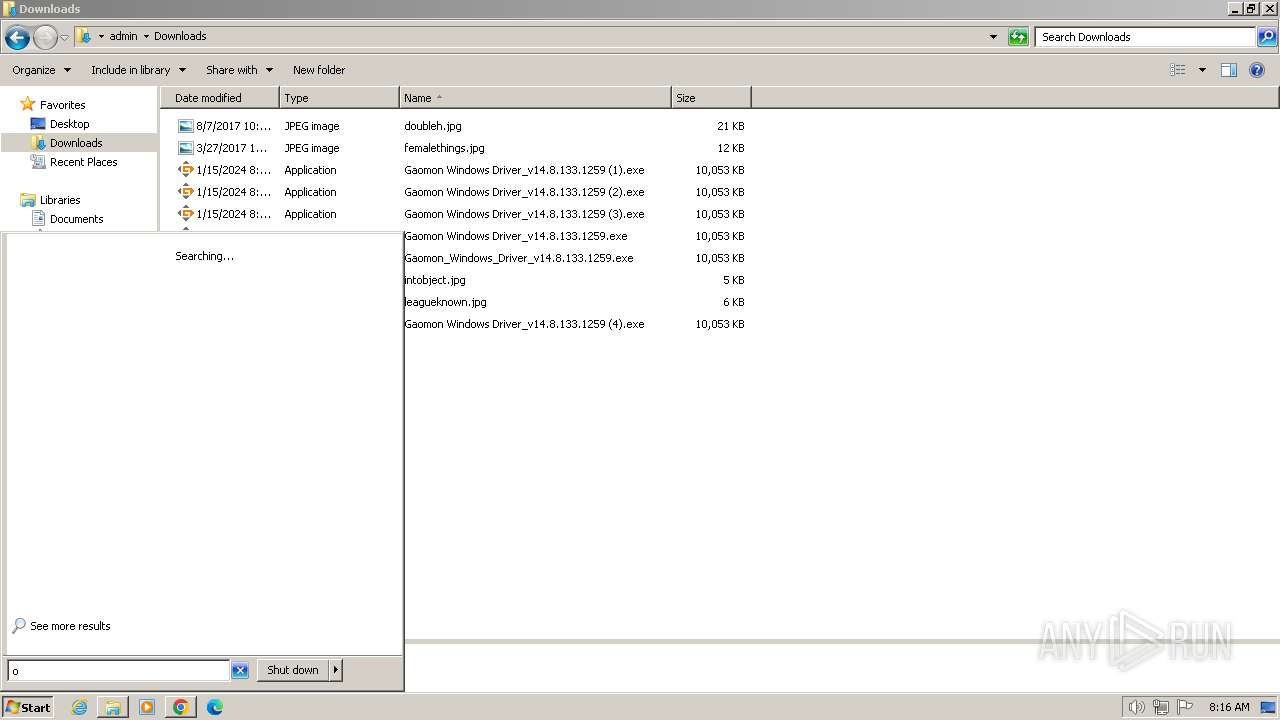Select the leagueknown.jpg file
Viewport: 1280px width, 720px height.
(x=445, y=302)
